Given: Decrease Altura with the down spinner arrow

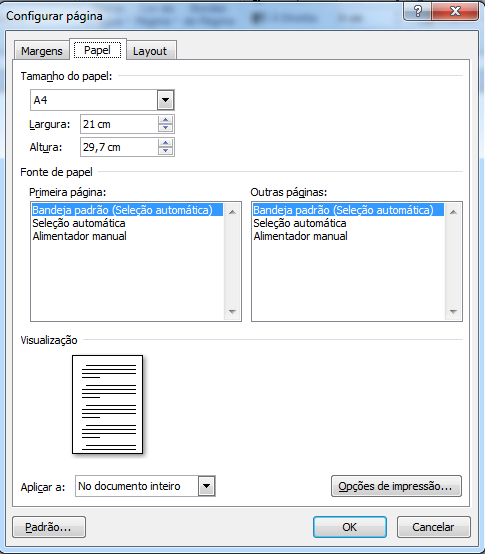Looking at the screenshot, I should 165,151.
